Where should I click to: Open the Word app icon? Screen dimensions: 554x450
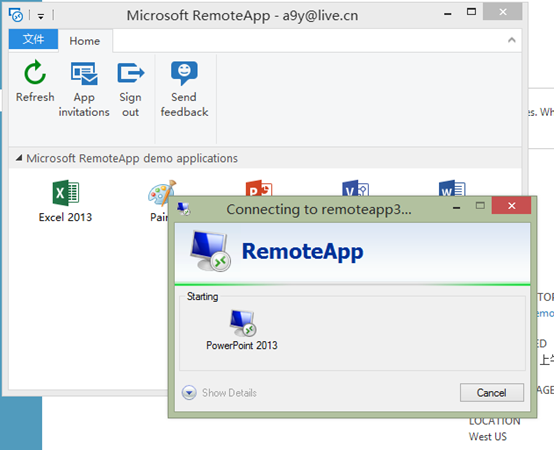tap(452, 188)
